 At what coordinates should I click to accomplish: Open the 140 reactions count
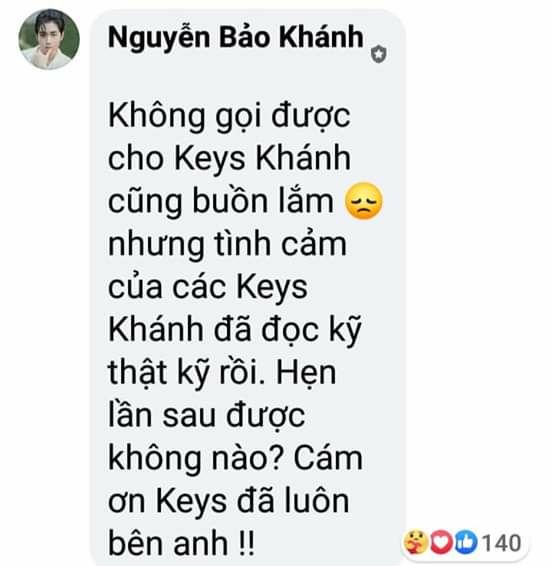[501, 543]
